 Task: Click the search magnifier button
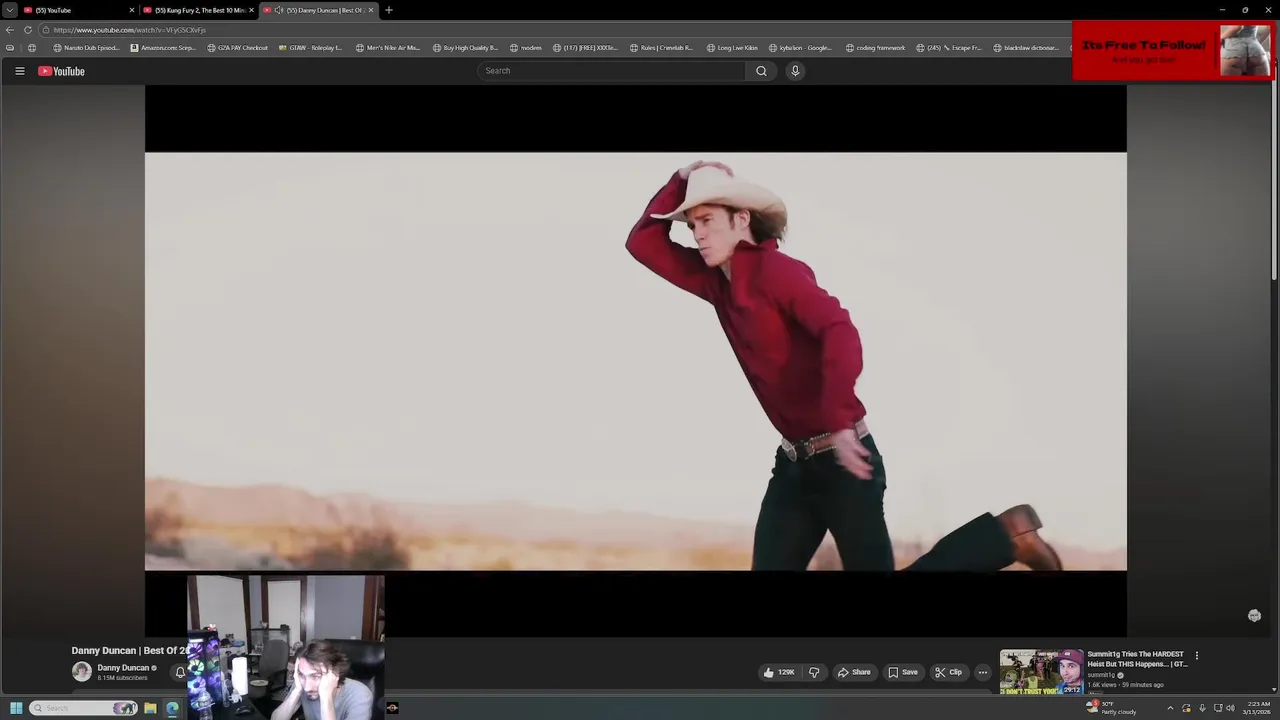(761, 71)
